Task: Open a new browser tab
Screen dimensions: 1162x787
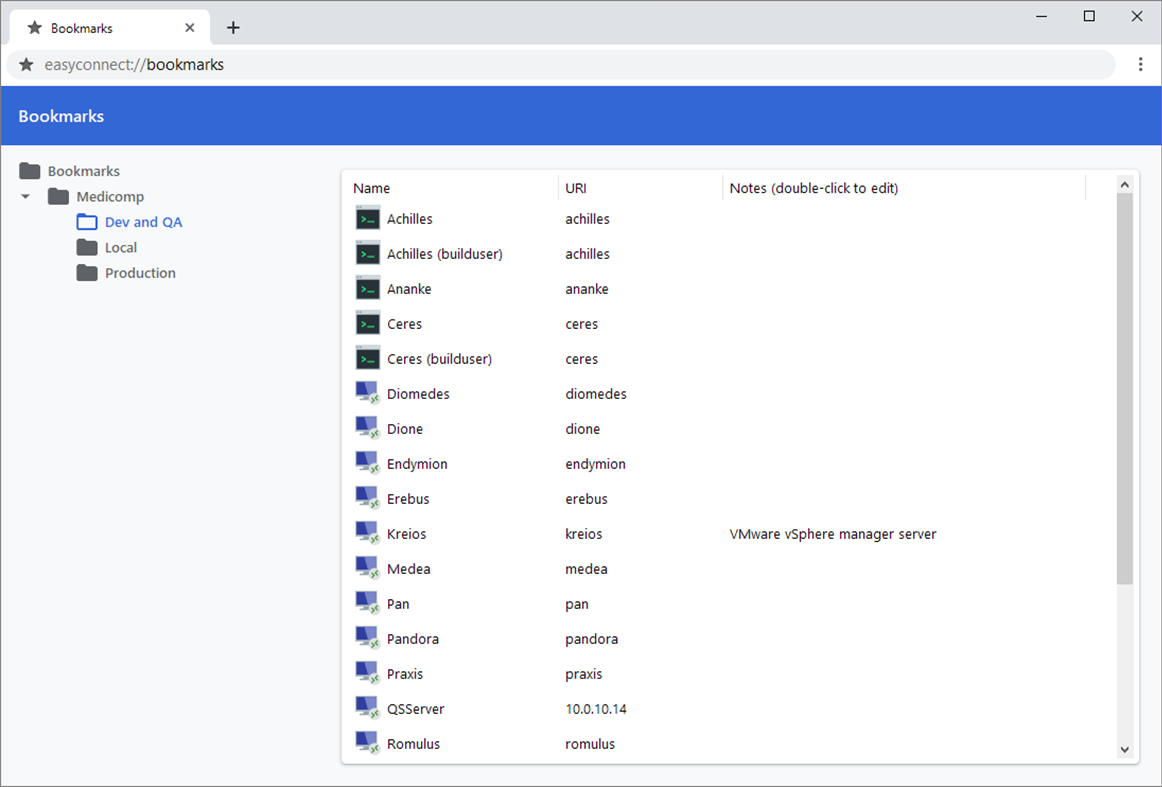Action: 233,27
